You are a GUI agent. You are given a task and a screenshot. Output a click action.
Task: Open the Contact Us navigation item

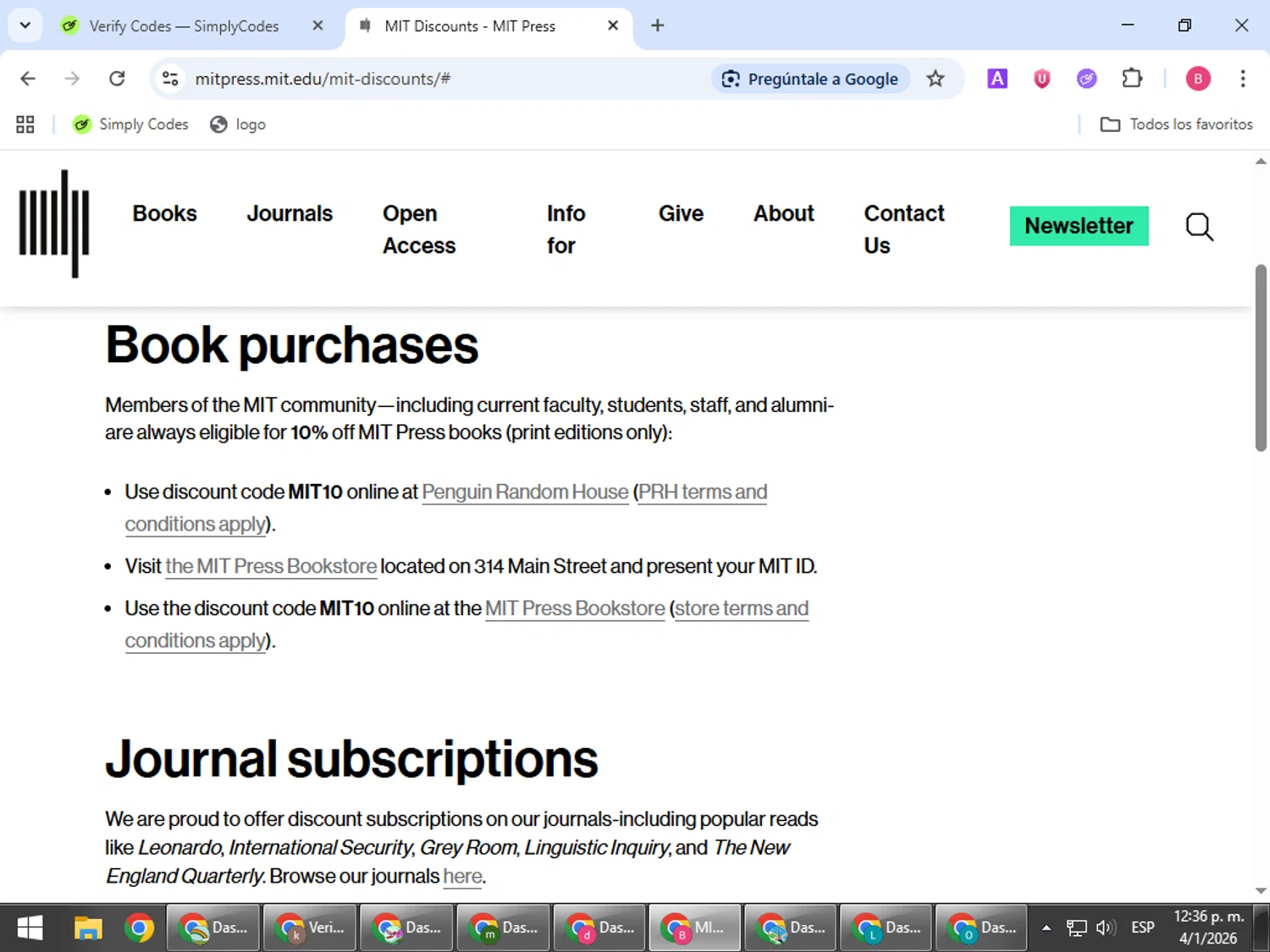pos(903,229)
